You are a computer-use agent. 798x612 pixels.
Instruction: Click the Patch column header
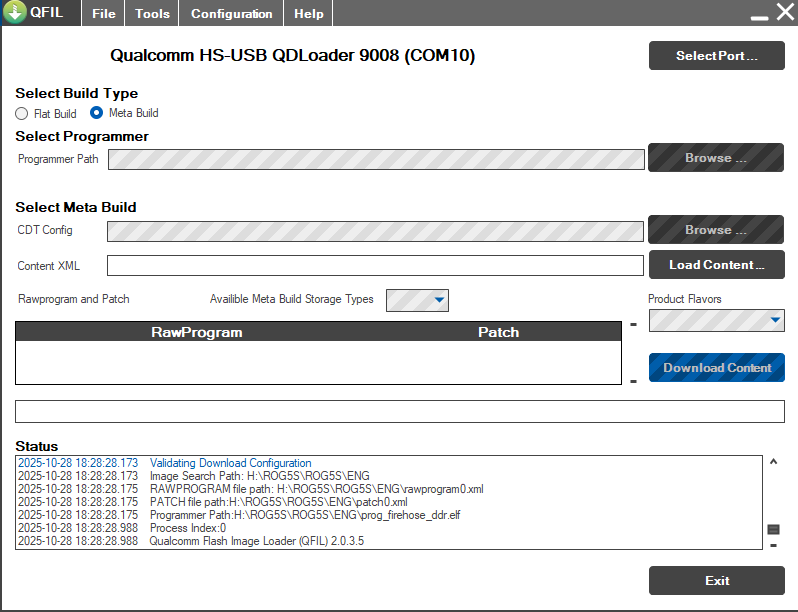[498, 332]
